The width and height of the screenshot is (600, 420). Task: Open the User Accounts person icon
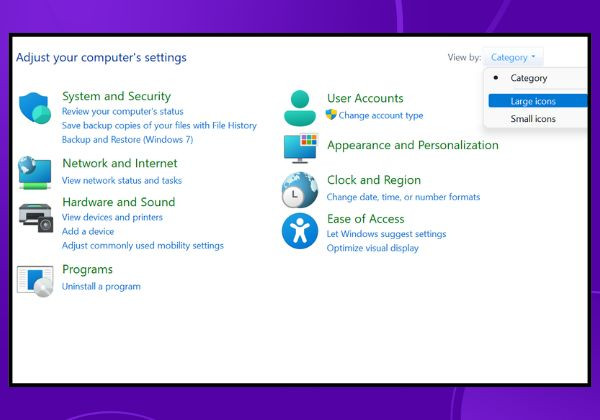tap(300, 108)
